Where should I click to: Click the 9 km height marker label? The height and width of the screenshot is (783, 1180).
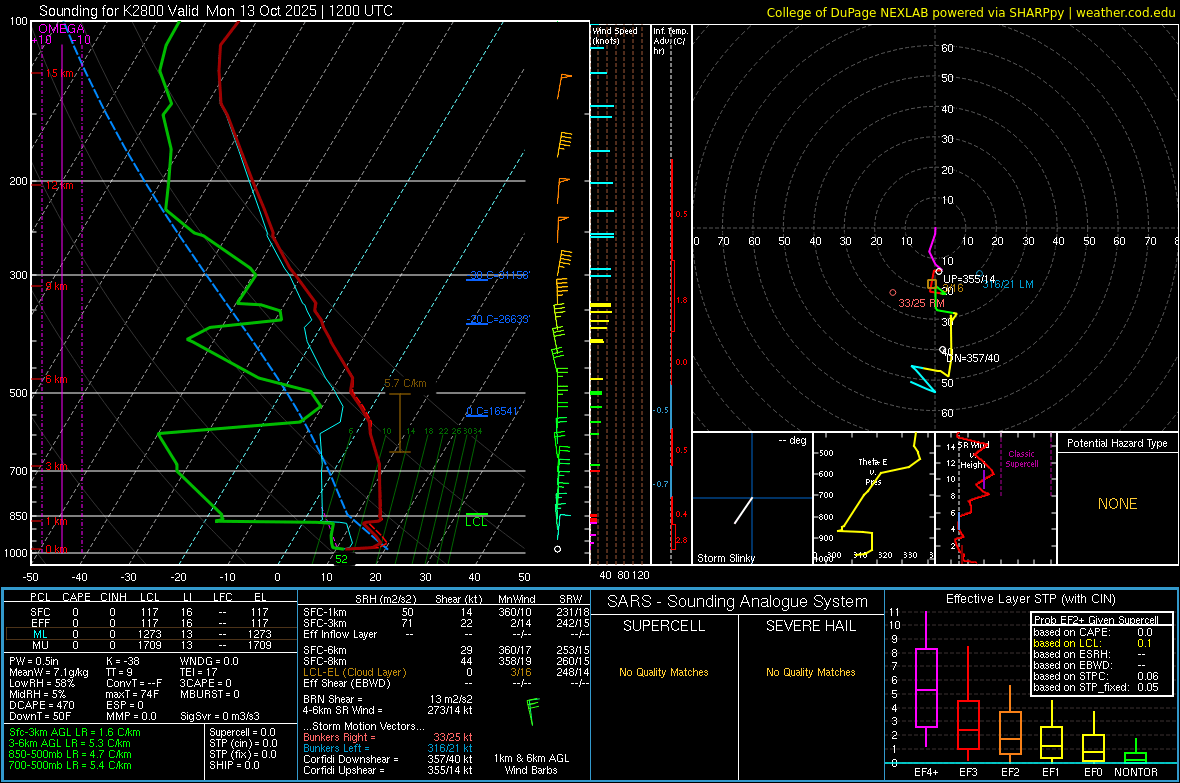pos(56,286)
